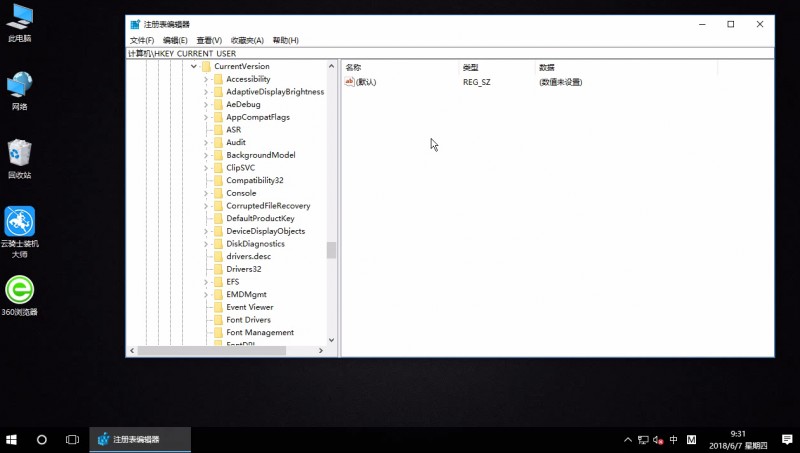This screenshot has height=453, width=800.
Task: Select the (默认) value entry icon
Action: click(349, 82)
